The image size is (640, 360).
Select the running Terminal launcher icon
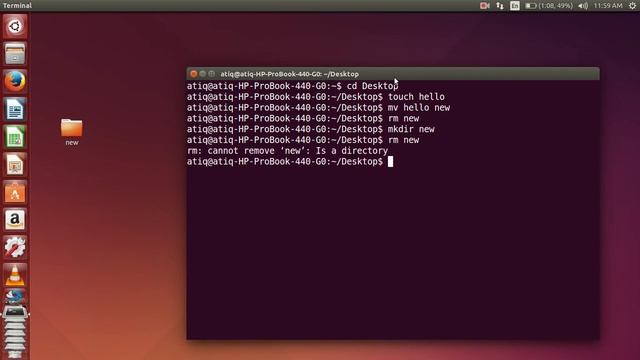(x=15, y=312)
